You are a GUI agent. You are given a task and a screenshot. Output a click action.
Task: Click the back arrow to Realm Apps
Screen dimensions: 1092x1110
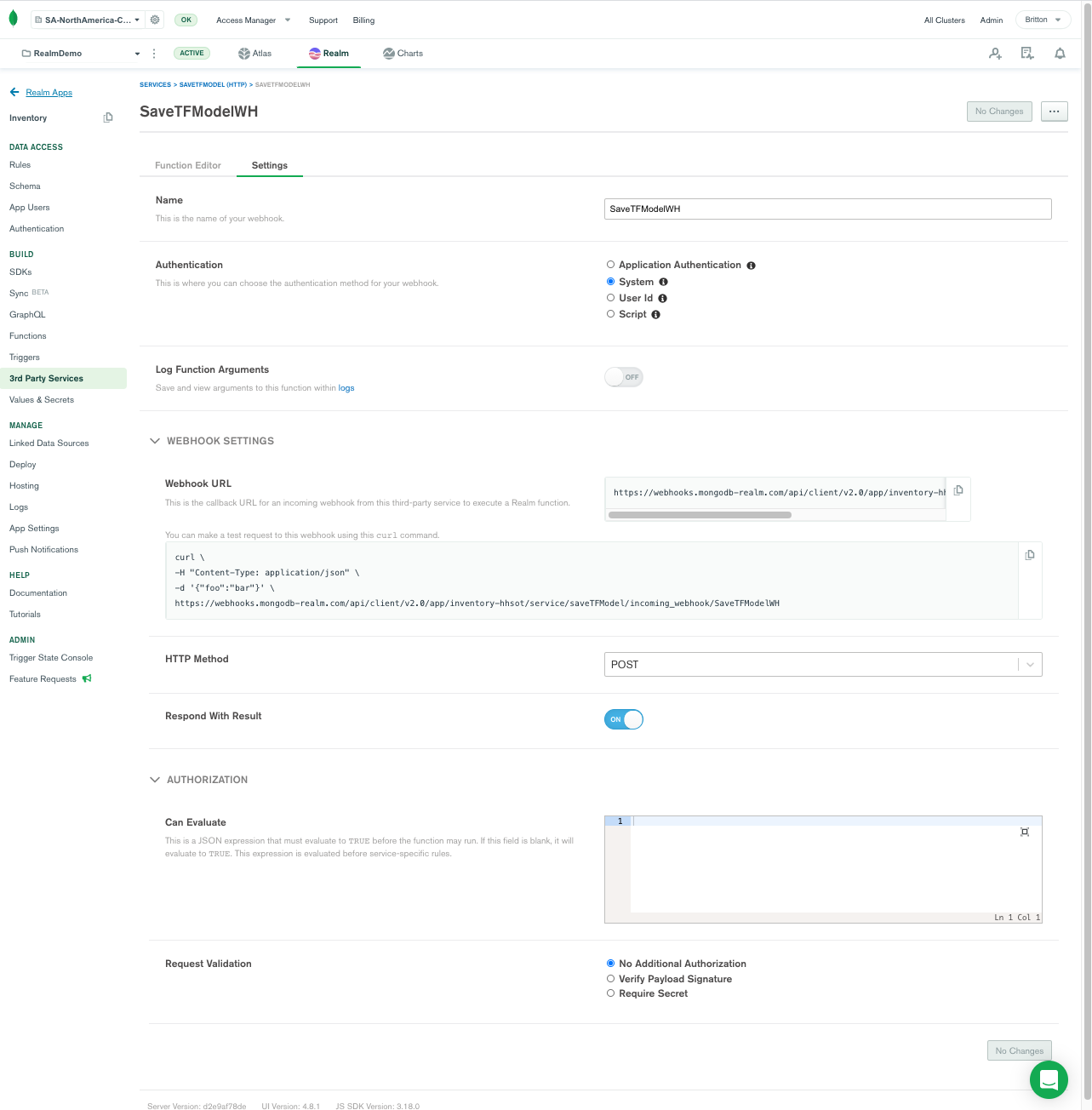14,92
